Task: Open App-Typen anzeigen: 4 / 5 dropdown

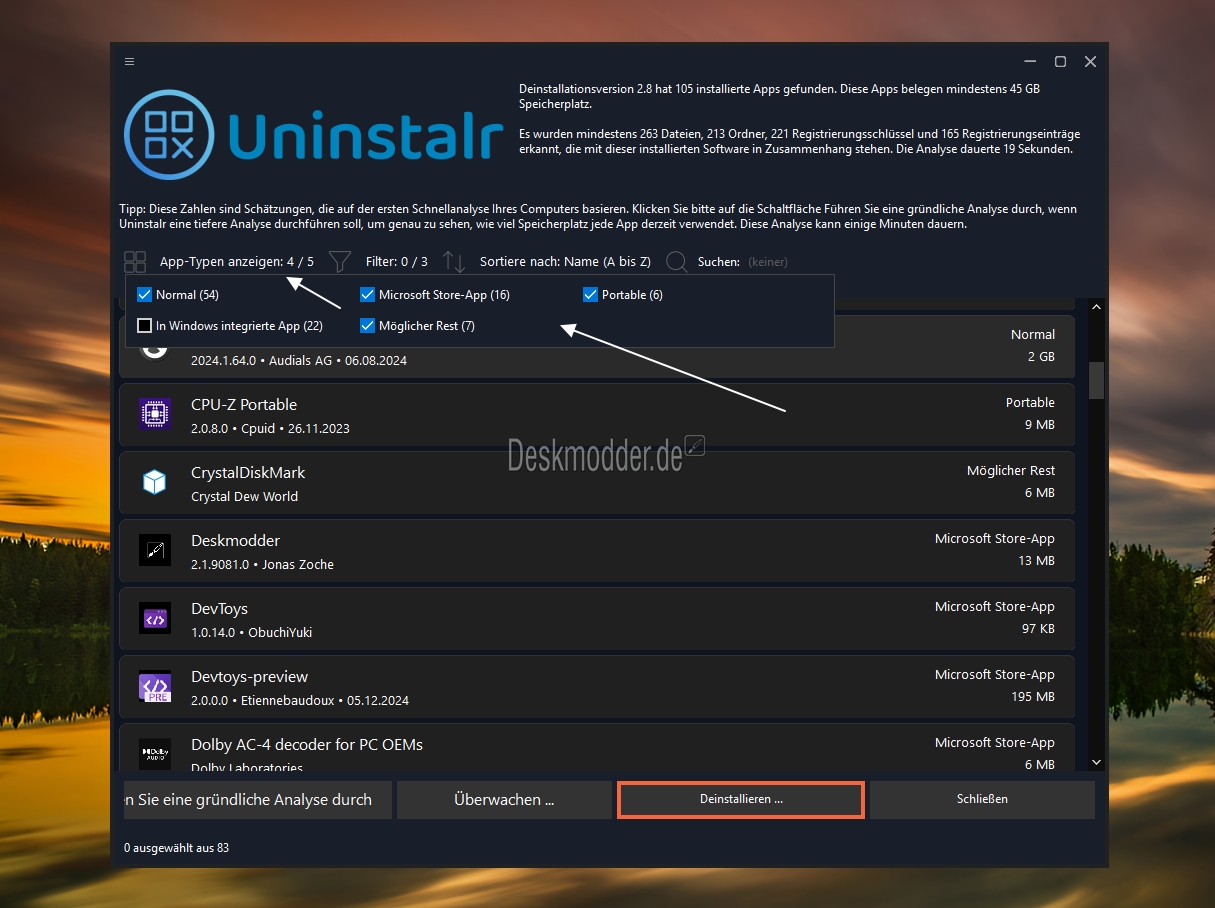Action: point(237,262)
